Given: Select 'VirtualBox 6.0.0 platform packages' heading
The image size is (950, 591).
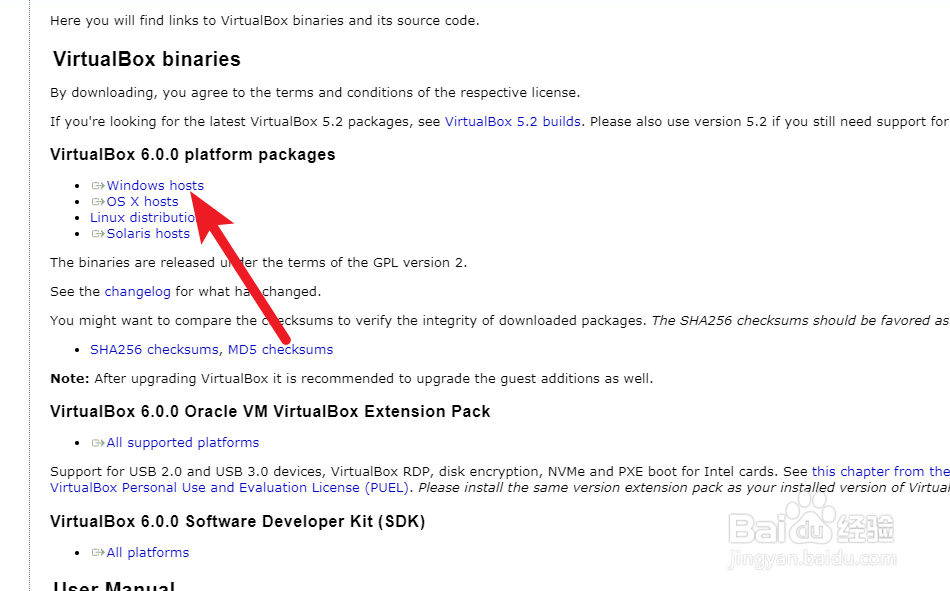Looking at the screenshot, I should click(x=193, y=155).
